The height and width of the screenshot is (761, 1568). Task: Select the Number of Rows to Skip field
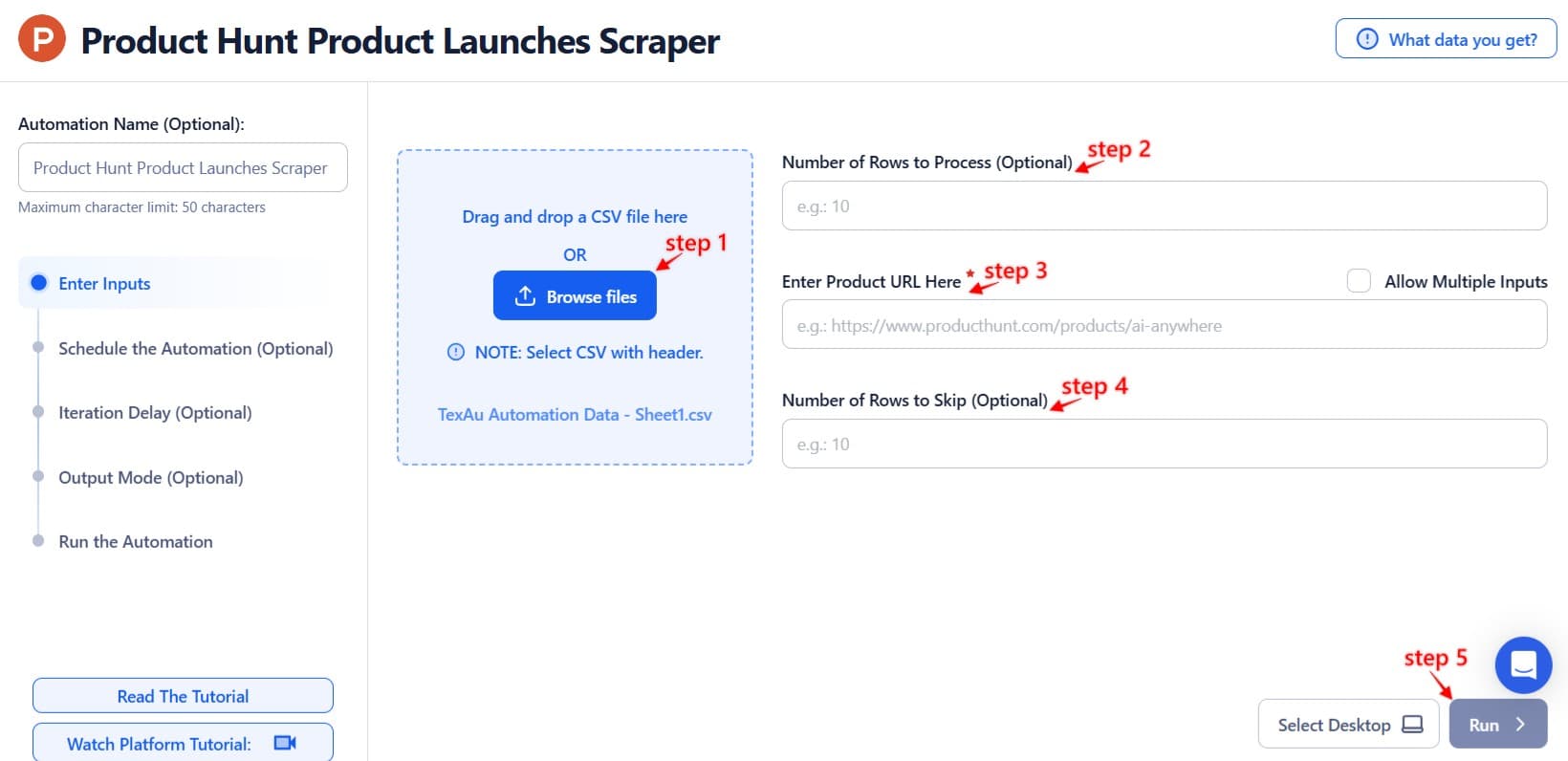pyautogui.click(x=1164, y=444)
